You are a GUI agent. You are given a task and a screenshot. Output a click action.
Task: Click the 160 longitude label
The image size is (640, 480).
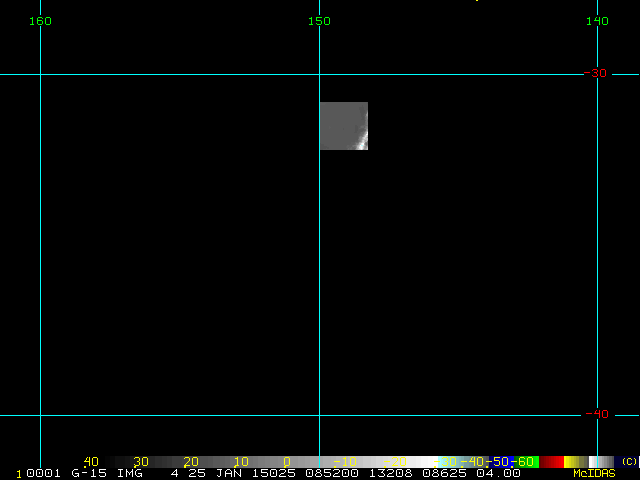[x=40, y=21]
